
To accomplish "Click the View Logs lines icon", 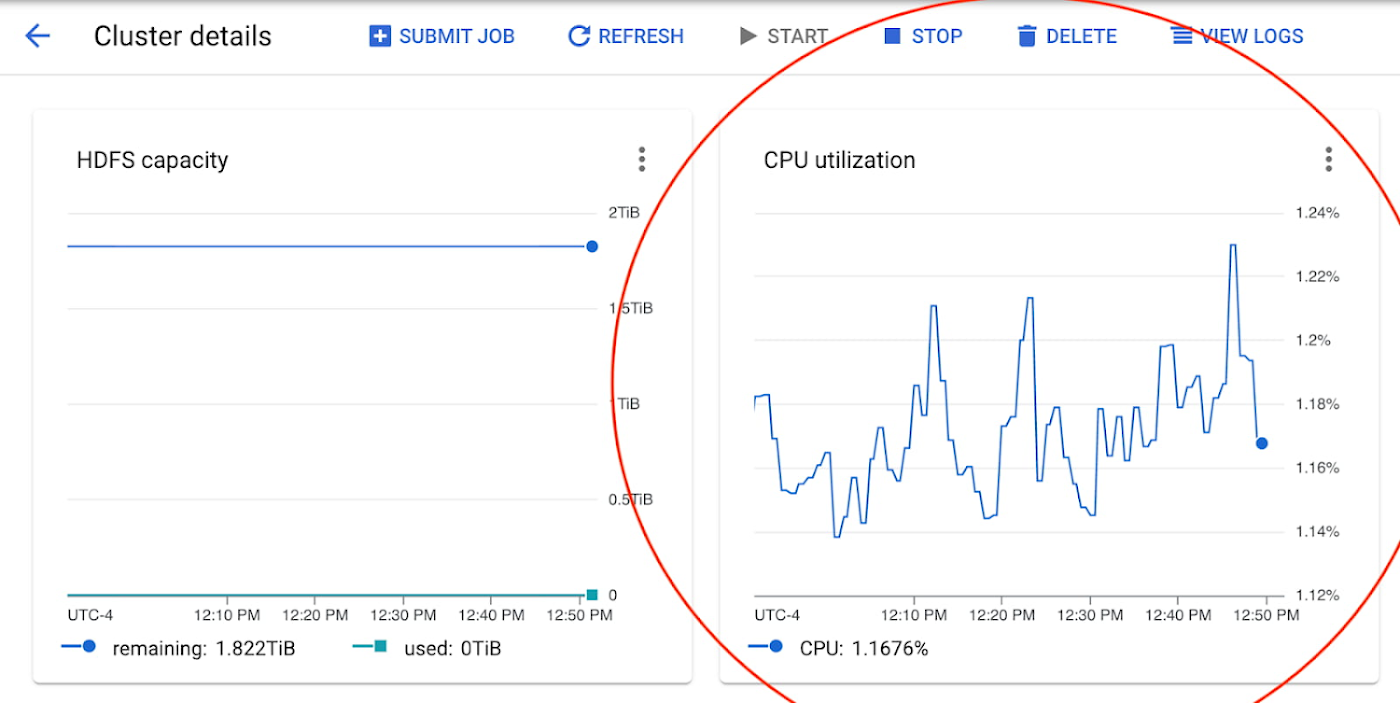I will (x=1182, y=37).
